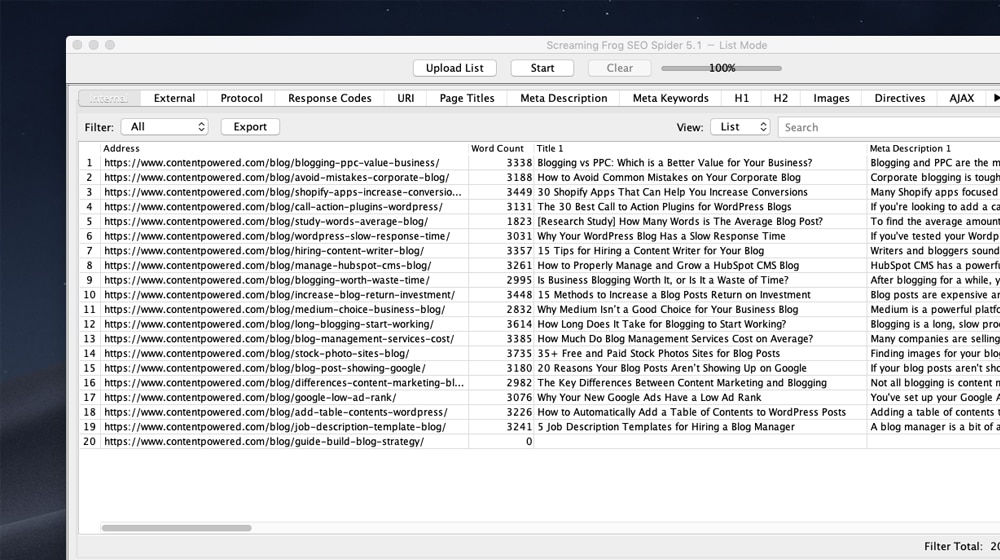
Task: Show more tabs with right arrow
Action: (995, 98)
